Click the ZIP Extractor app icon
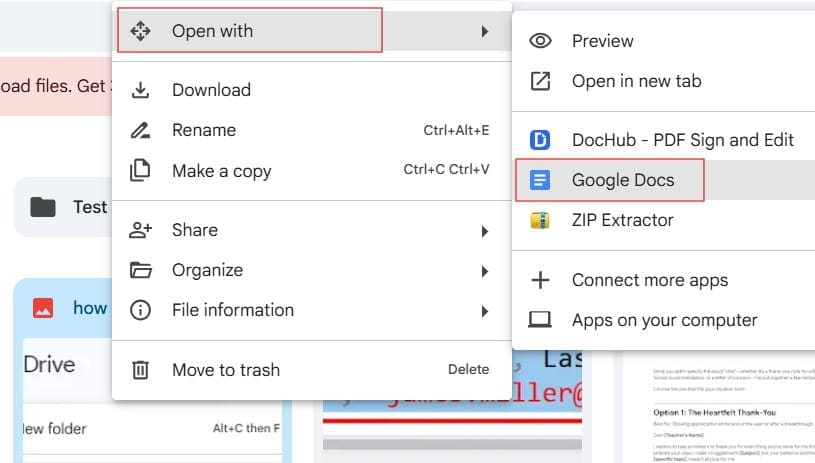Image resolution: width=815 pixels, height=463 pixels. 540,220
